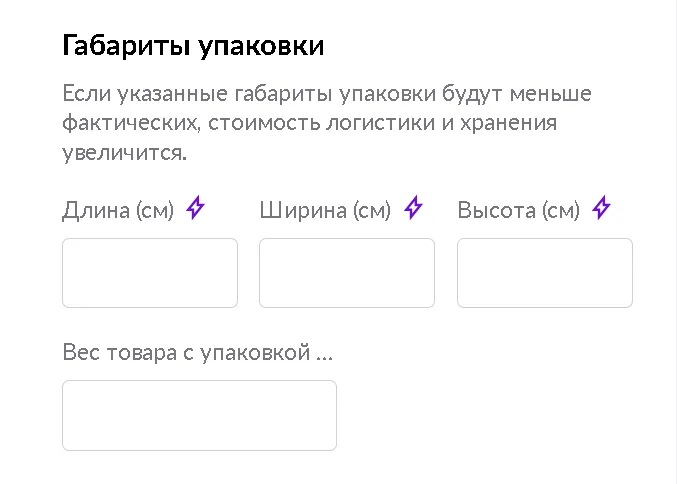Activate the Высота (см) text field
This screenshot has height=484, width=677.
coord(545,273)
